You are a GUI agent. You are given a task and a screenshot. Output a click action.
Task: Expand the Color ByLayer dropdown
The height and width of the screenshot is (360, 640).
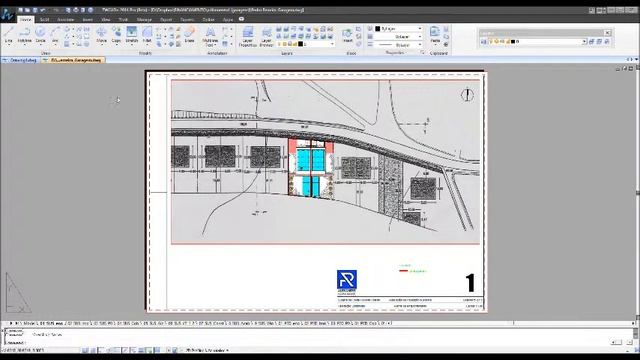420,29
